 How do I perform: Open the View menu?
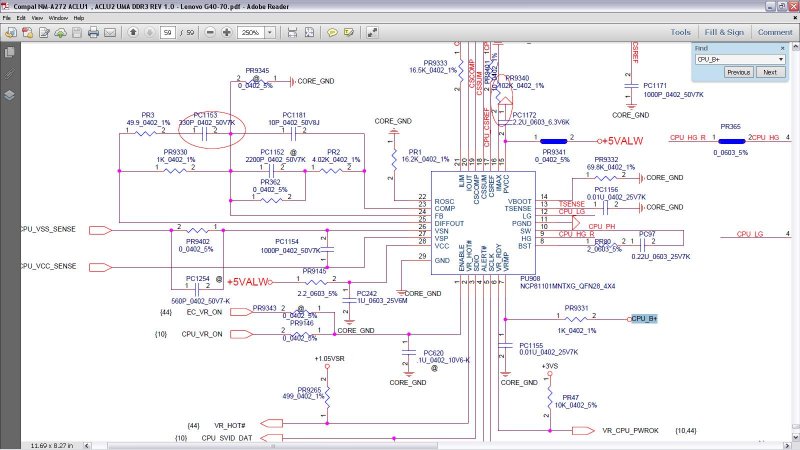(x=37, y=18)
